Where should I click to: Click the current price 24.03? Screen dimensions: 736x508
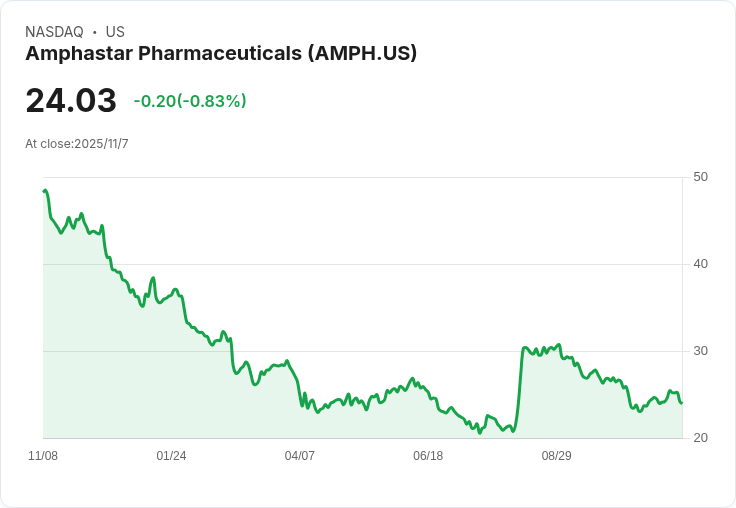pyautogui.click(x=71, y=101)
